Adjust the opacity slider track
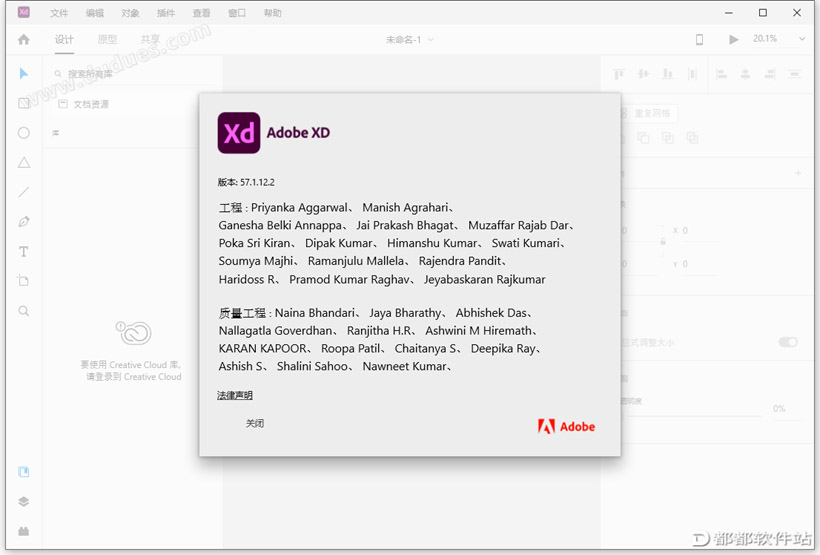Image resolution: width=820 pixels, height=555 pixels. tap(693, 415)
